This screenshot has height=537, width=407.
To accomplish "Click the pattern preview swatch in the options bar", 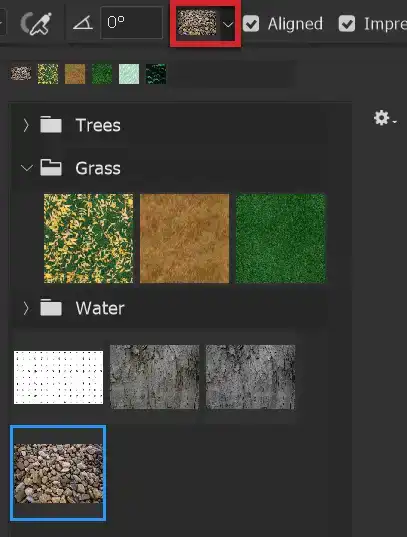I will point(197,23).
